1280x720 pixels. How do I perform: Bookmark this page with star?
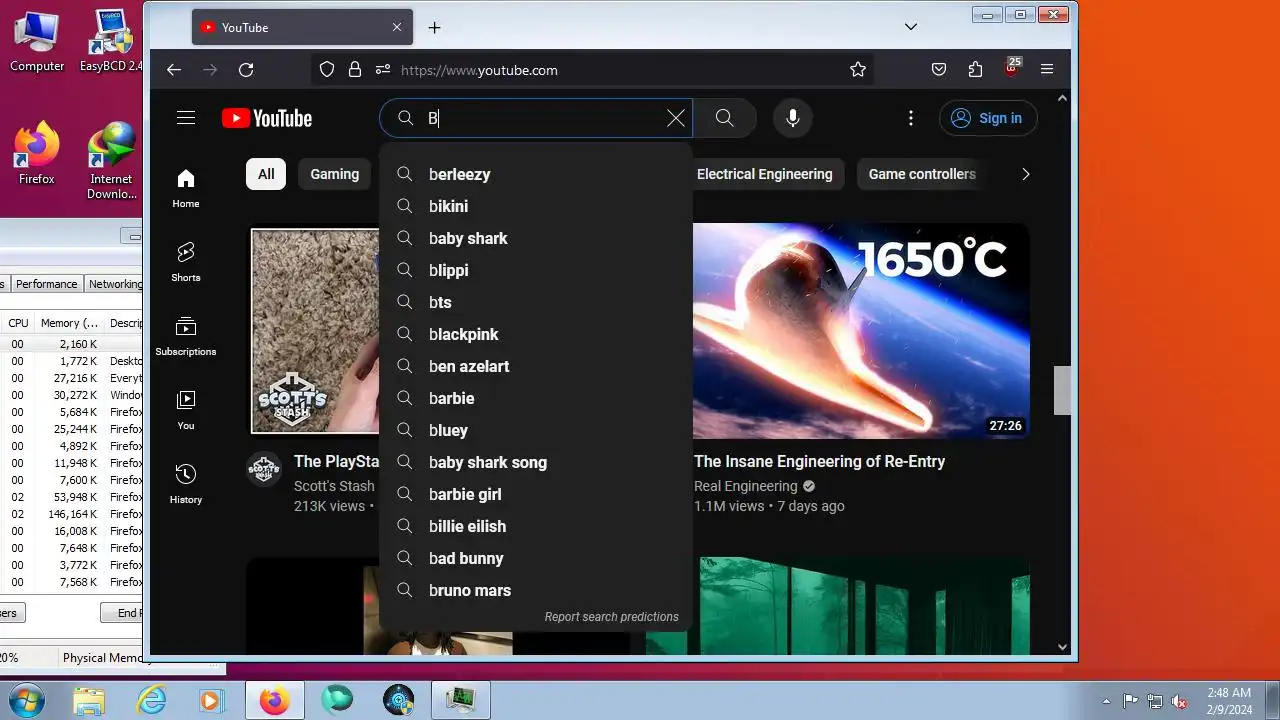[857, 70]
